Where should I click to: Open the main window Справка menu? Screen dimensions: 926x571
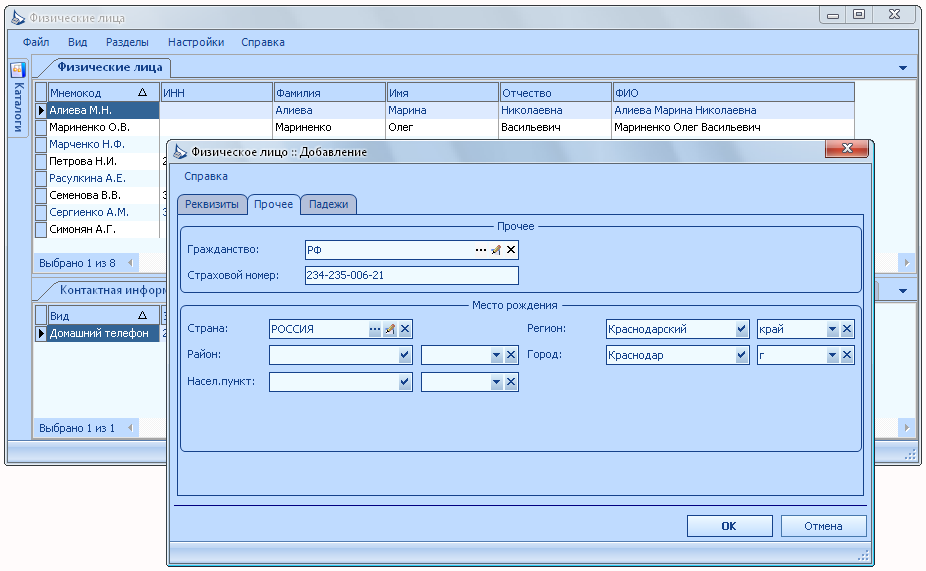click(263, 42)
